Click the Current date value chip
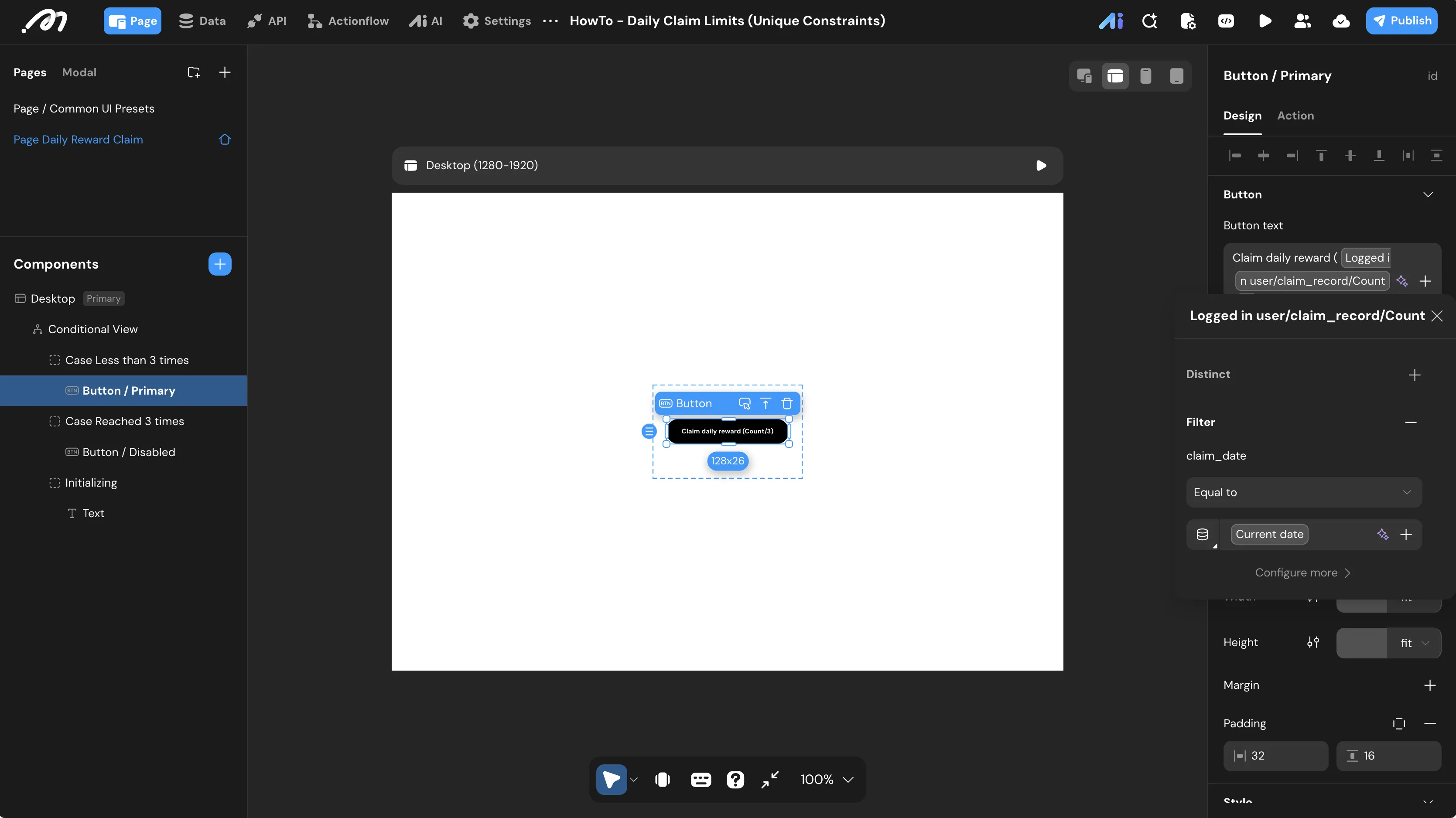 (x=1269, y=535)
